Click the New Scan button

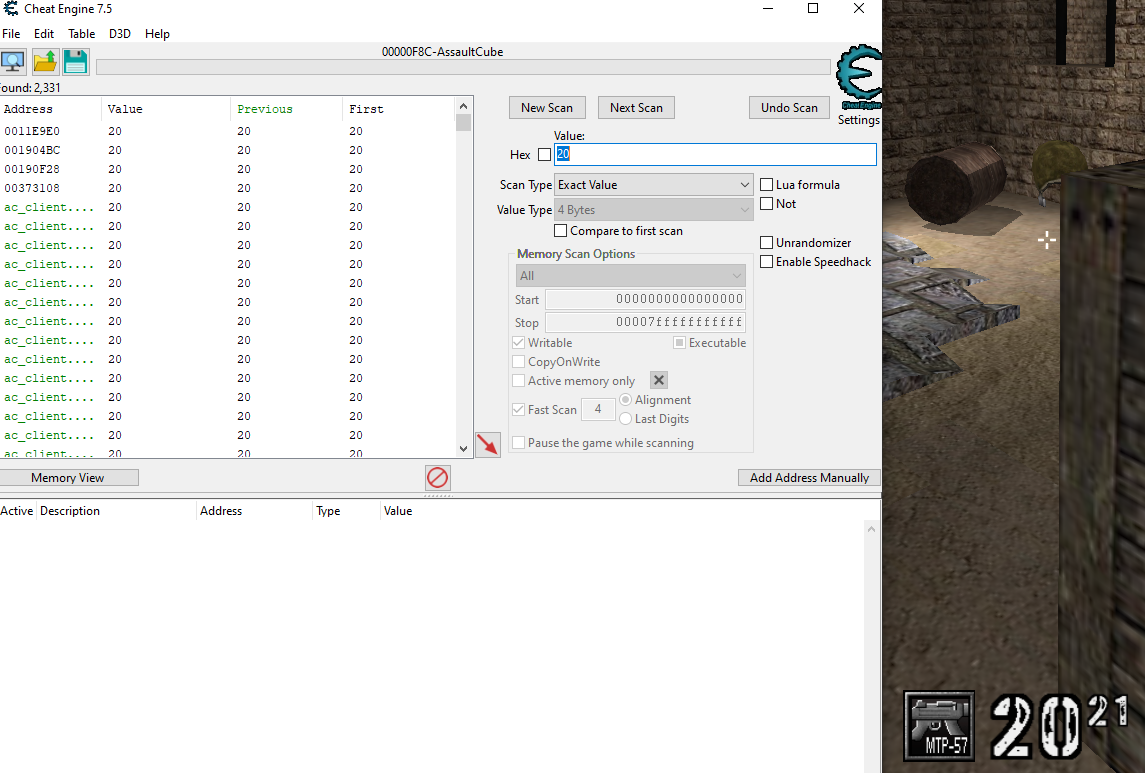pos(547,107)
